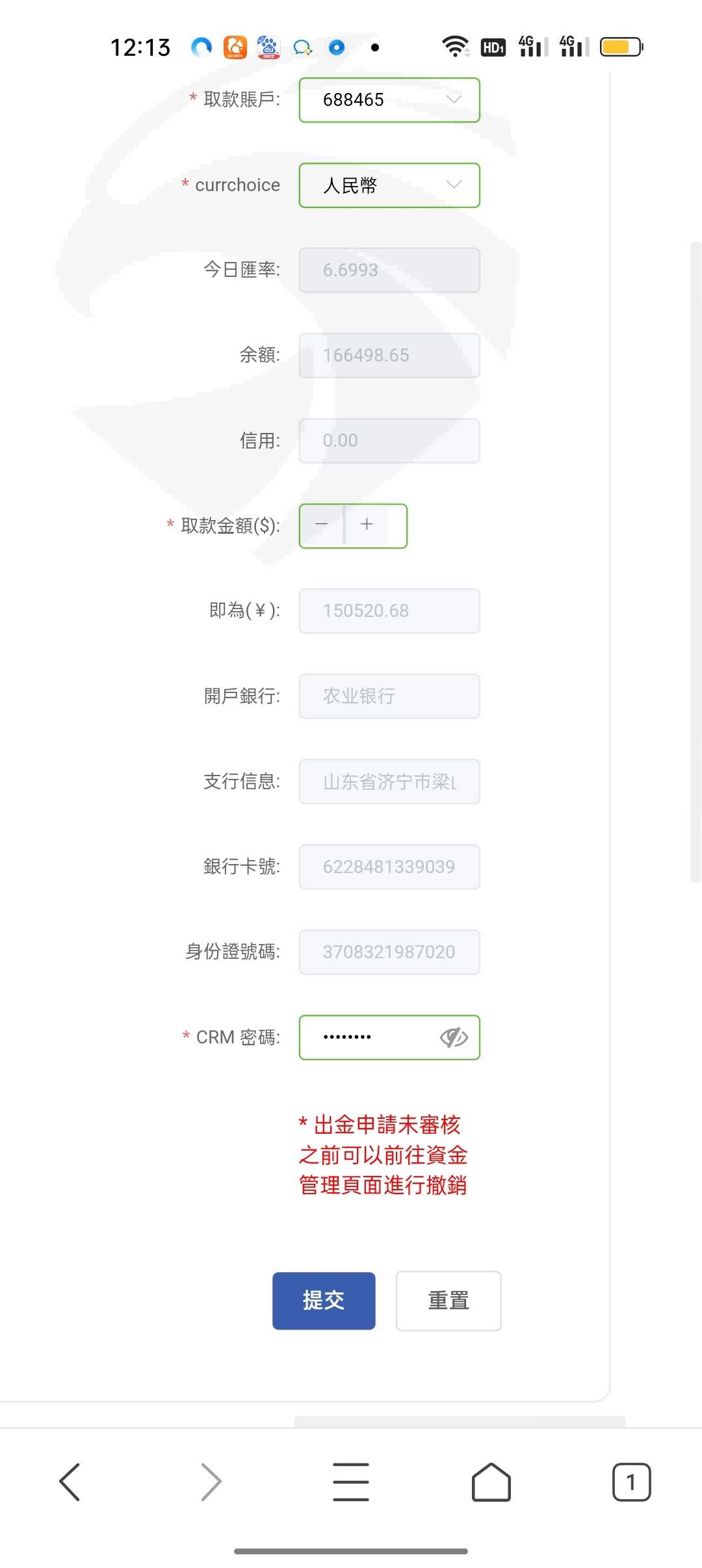702x1568 pixels.
Task: Decrease withdrawal amount with minus button
Action: point(322,525)
